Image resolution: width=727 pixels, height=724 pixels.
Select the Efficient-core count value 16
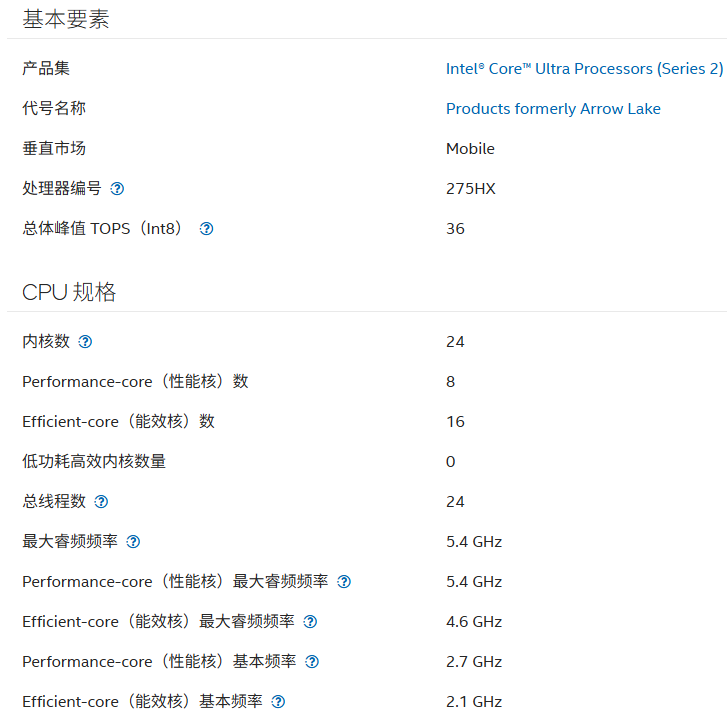[x=455, y=422]
